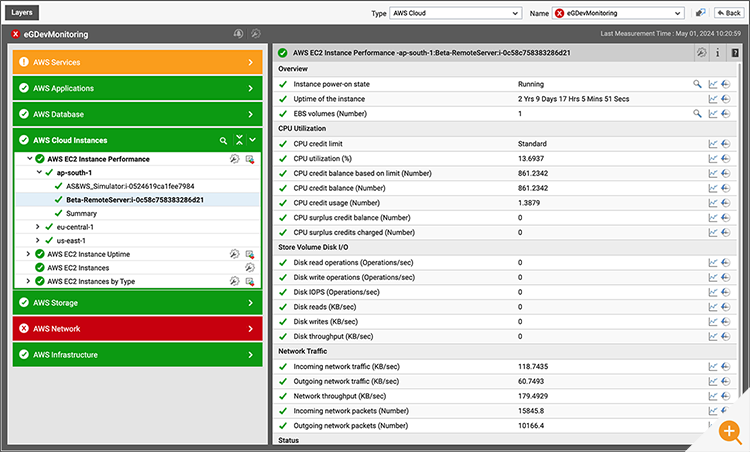
Task: Select AS&WS_Simulator instance in tree
Action: pos(130,186)
